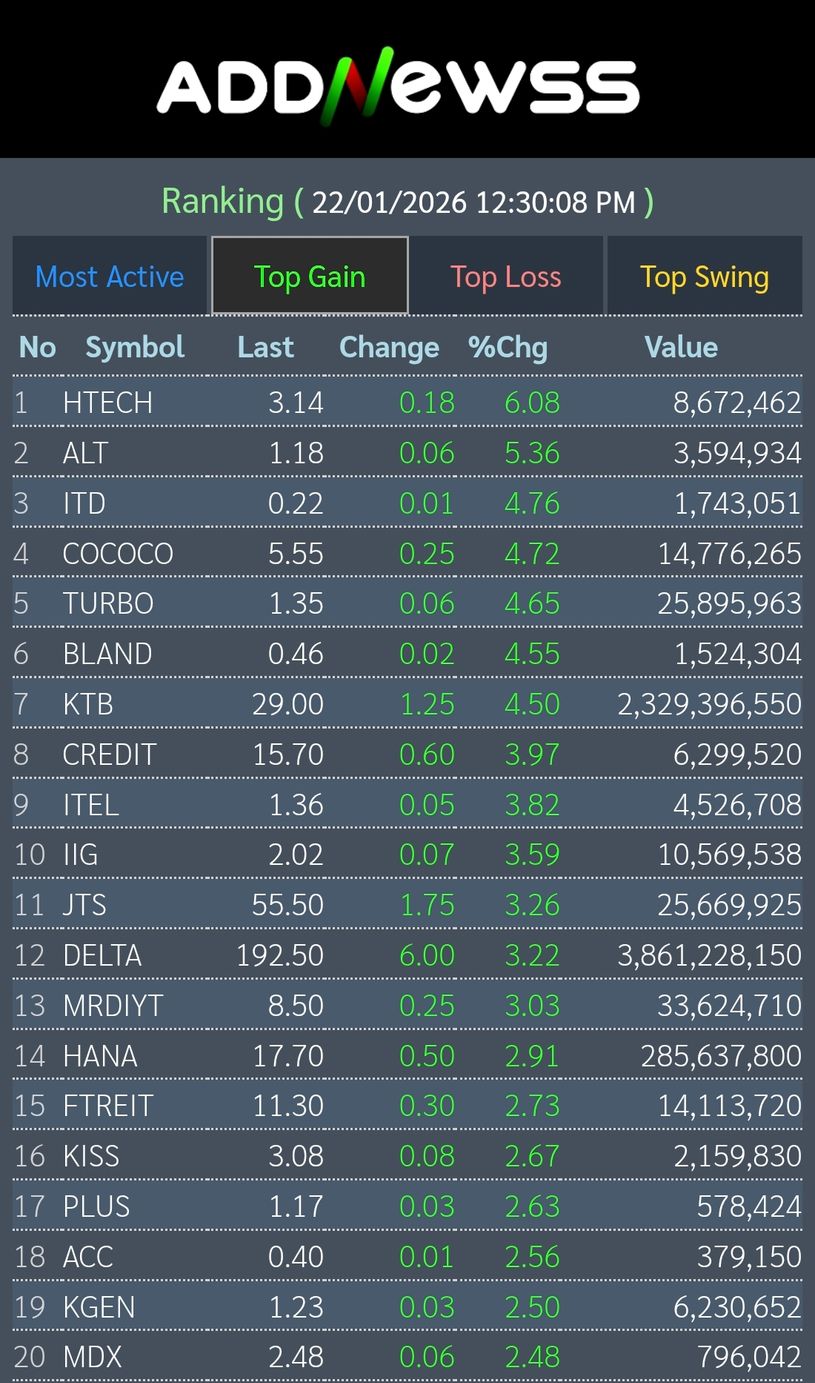Open the DELTA stock entry
The height and width of the screenshot is (1383, 815).
pos(102,955)
